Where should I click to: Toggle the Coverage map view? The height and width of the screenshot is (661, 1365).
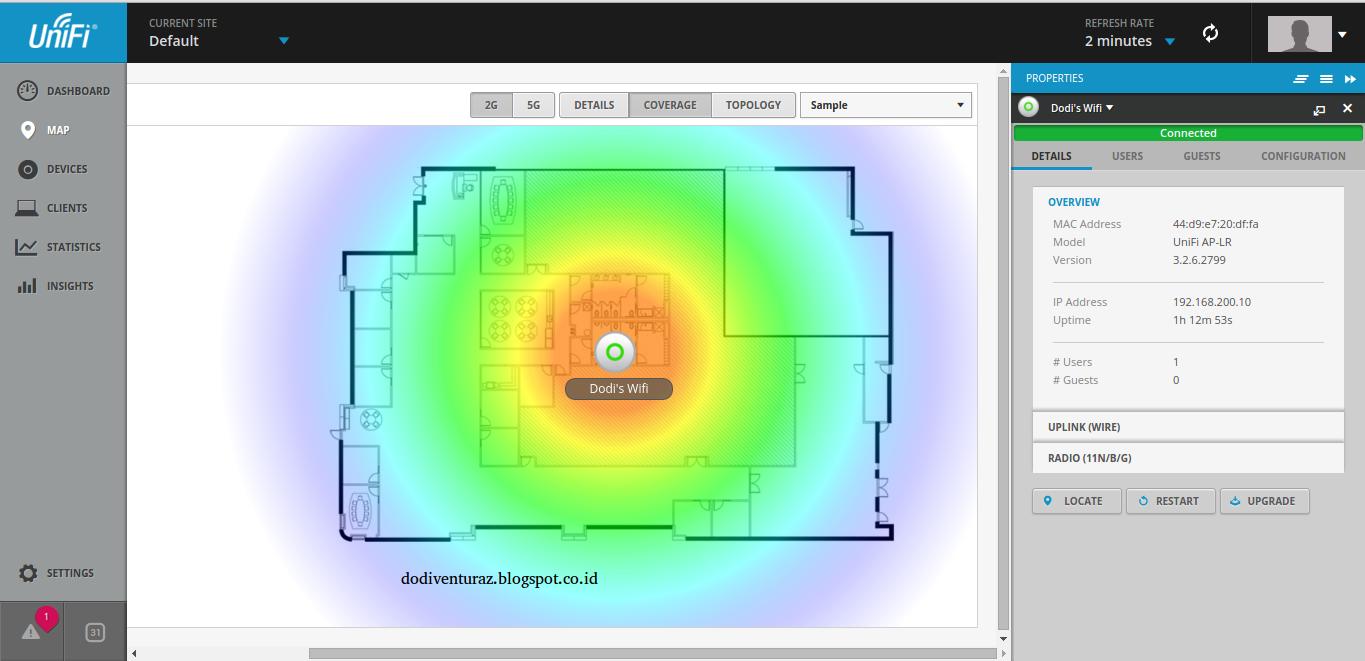tap(670, 105)
